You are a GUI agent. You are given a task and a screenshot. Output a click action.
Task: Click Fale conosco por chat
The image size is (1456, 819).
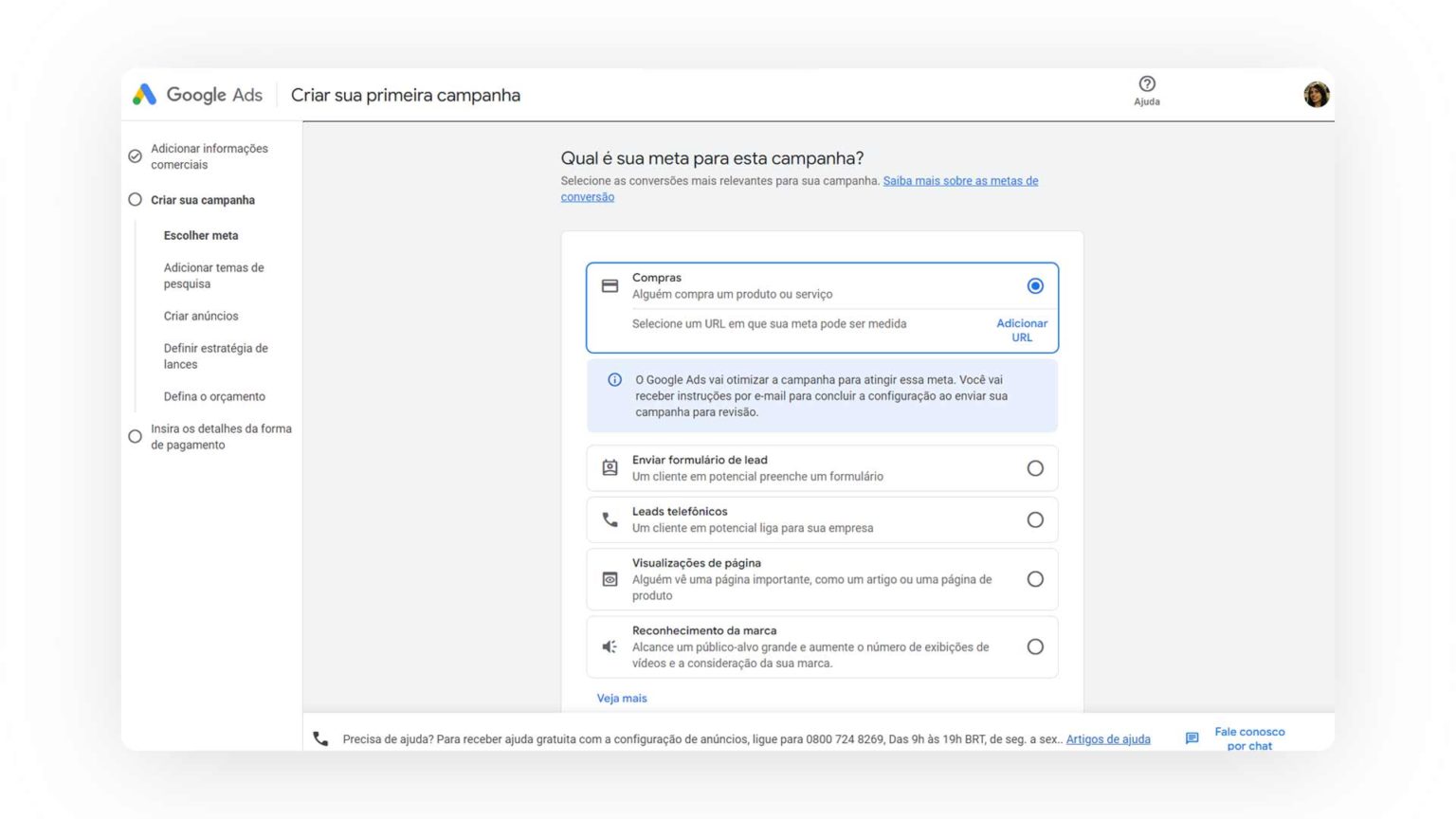(1249, 738)
